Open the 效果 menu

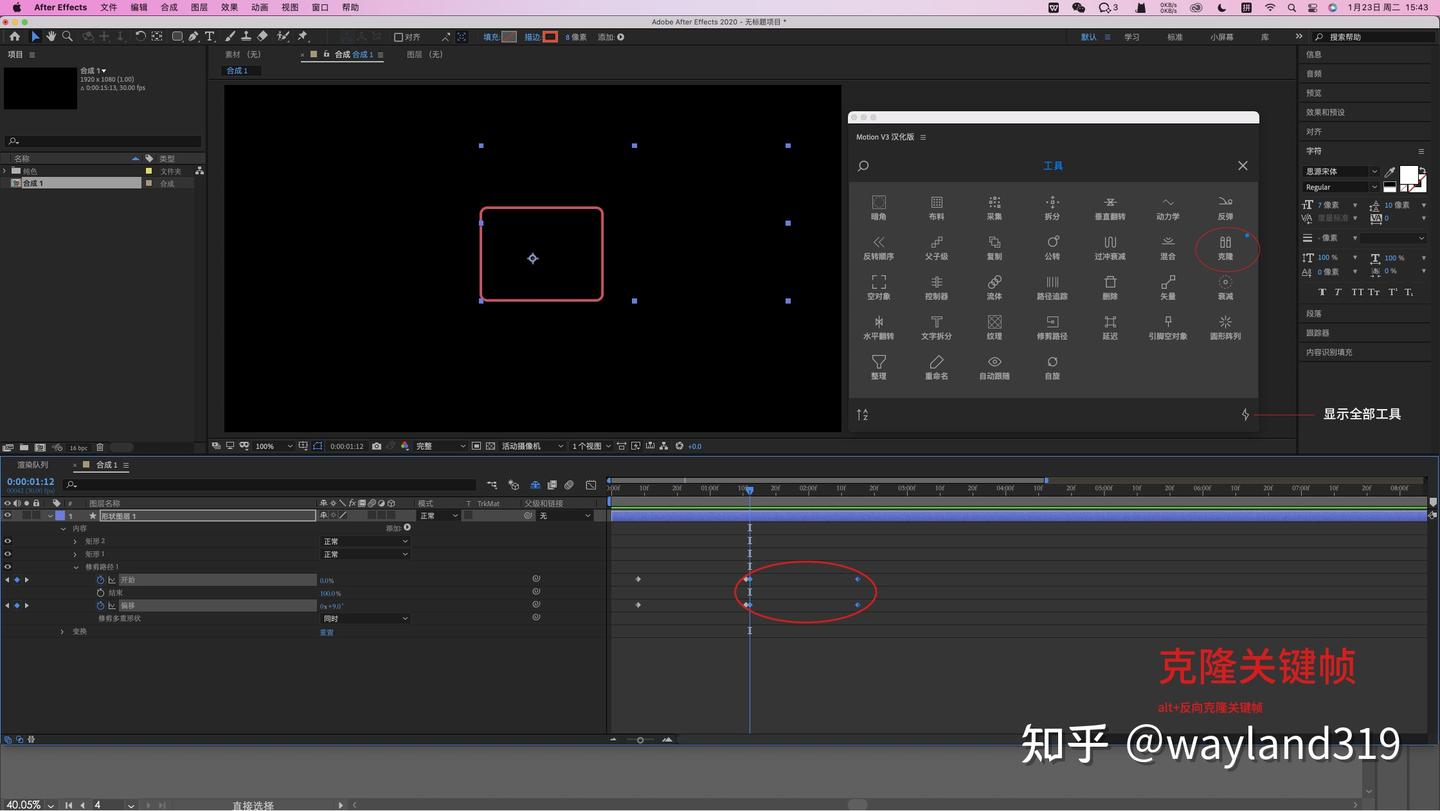(229, 7)
